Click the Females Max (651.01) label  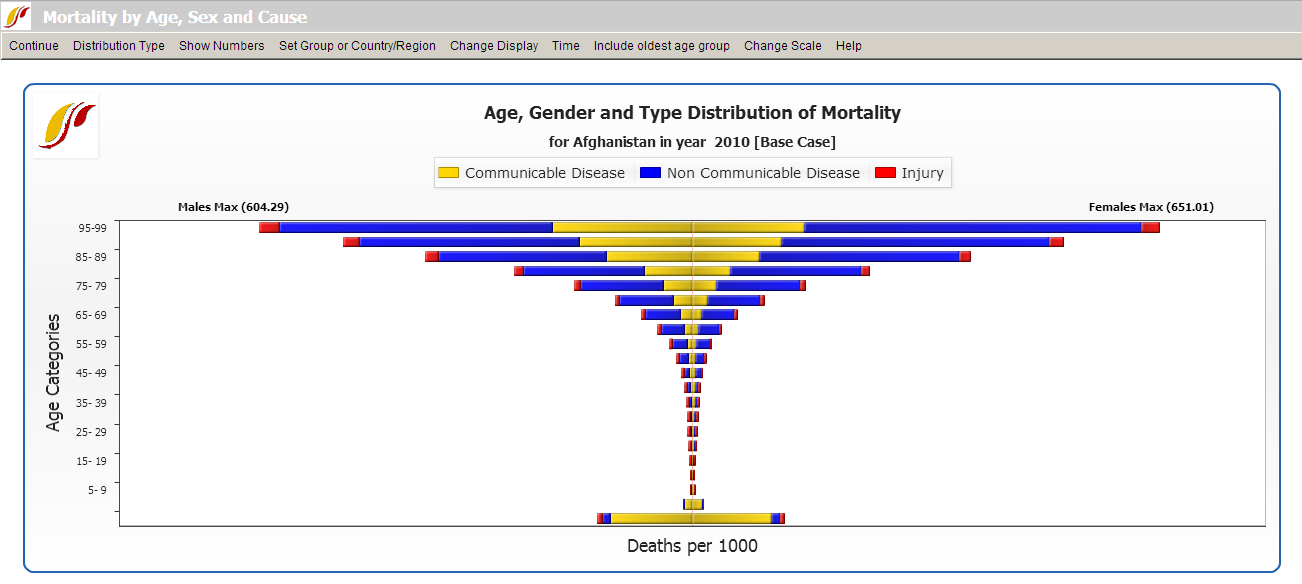(1150, 206)
